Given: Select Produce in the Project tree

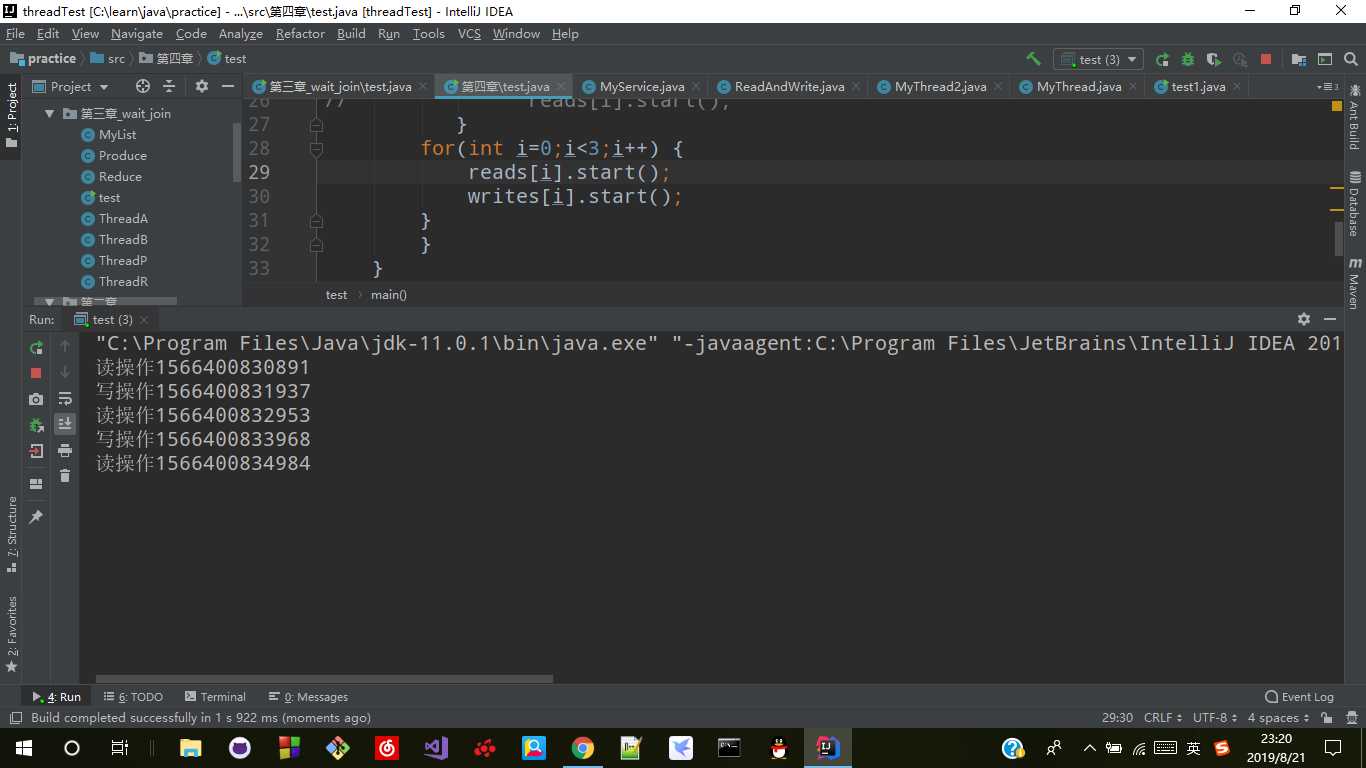Looking at the screenshot, I should click(x=122, y=156).
